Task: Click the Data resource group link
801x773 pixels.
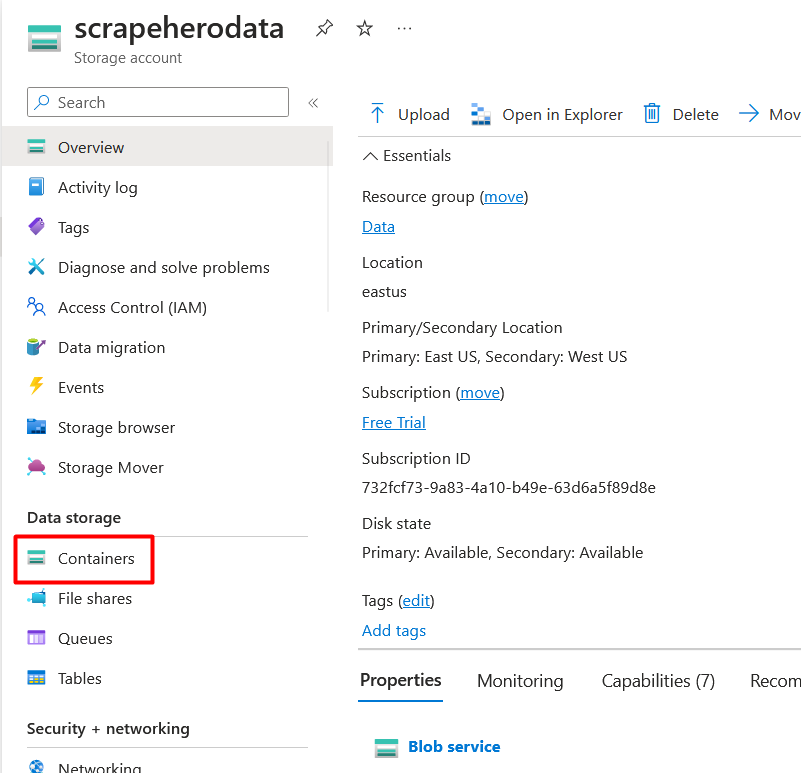Action: click(378, 226)
